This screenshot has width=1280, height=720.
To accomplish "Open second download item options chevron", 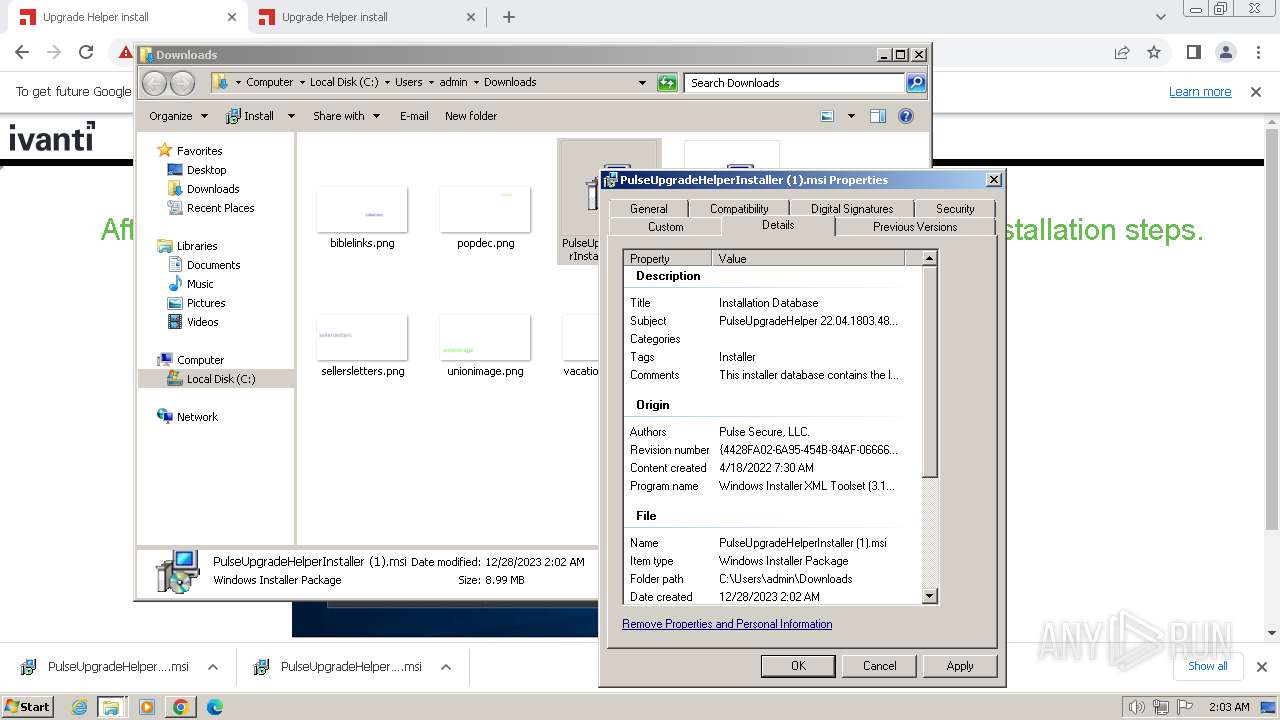I will pos(446,667).
